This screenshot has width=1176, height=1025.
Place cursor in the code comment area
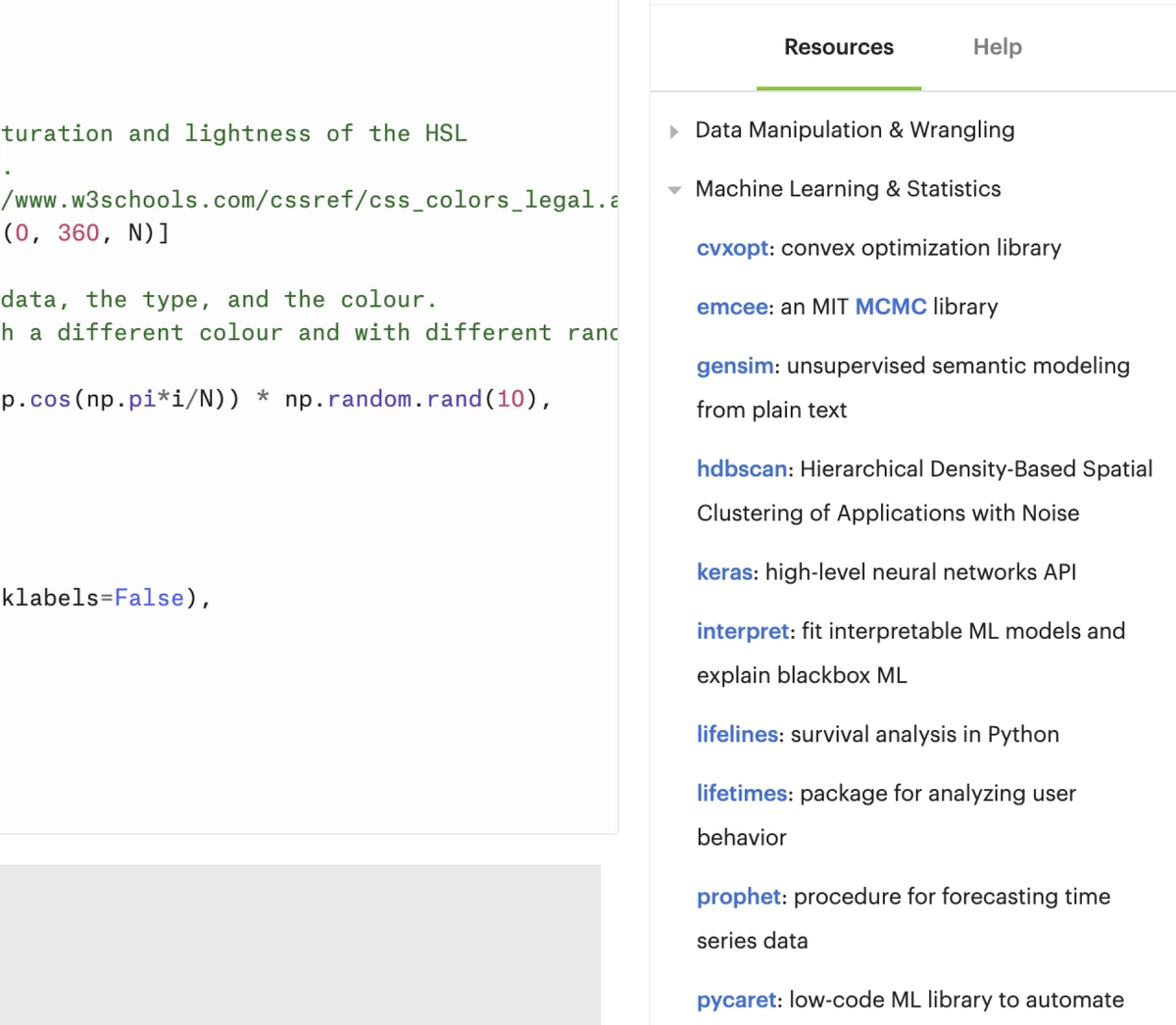click(x=216, y=299)
